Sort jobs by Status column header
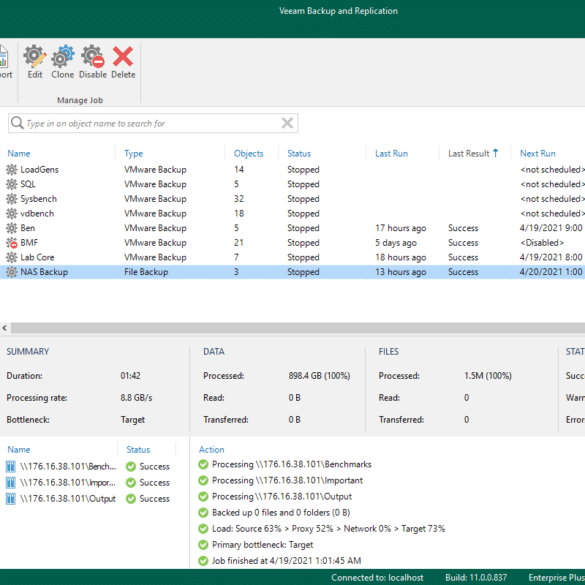 click(299, 153)
